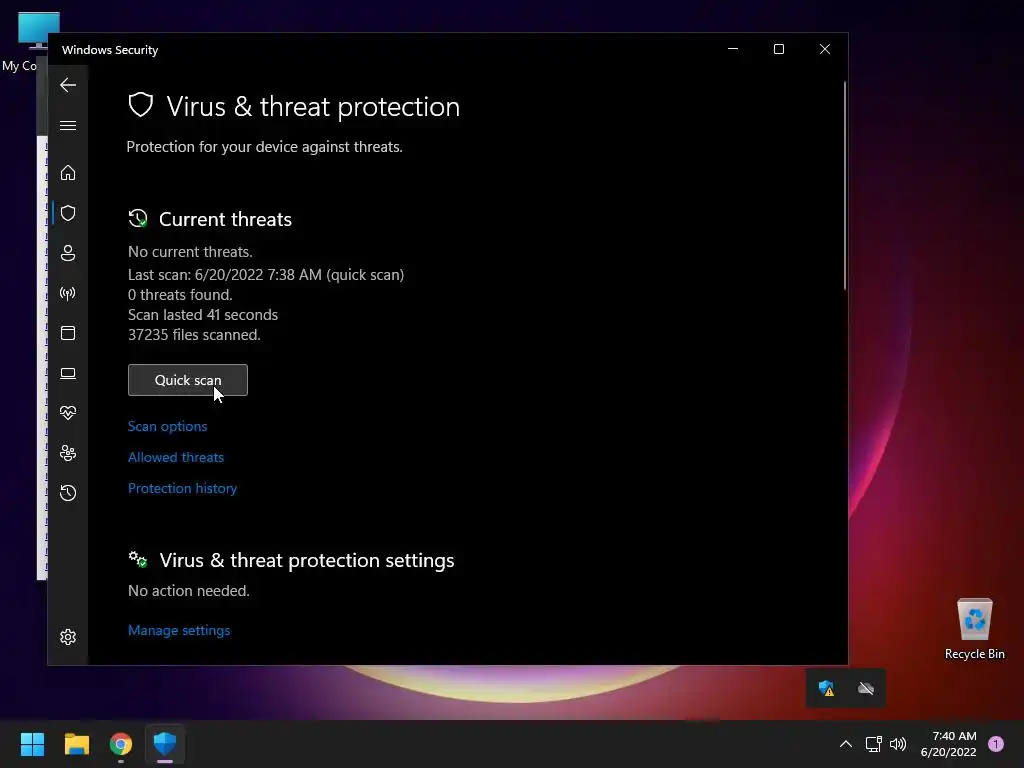Click the Virus & threat protection settings gear icon
This screenshot has height=768, width=1024.
coord(138,560)
